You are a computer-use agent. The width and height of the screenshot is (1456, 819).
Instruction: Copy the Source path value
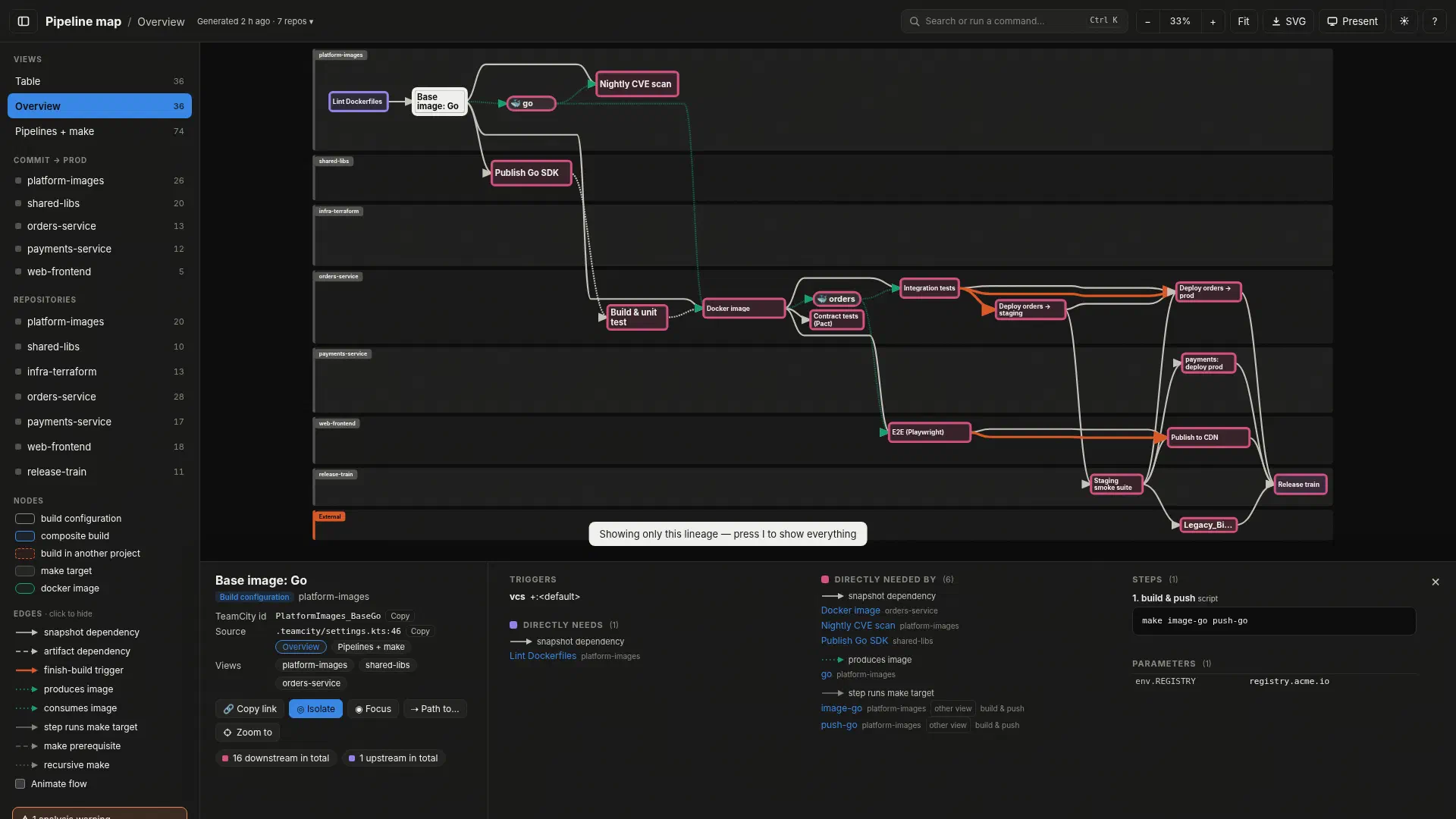(x=420, y=631)
